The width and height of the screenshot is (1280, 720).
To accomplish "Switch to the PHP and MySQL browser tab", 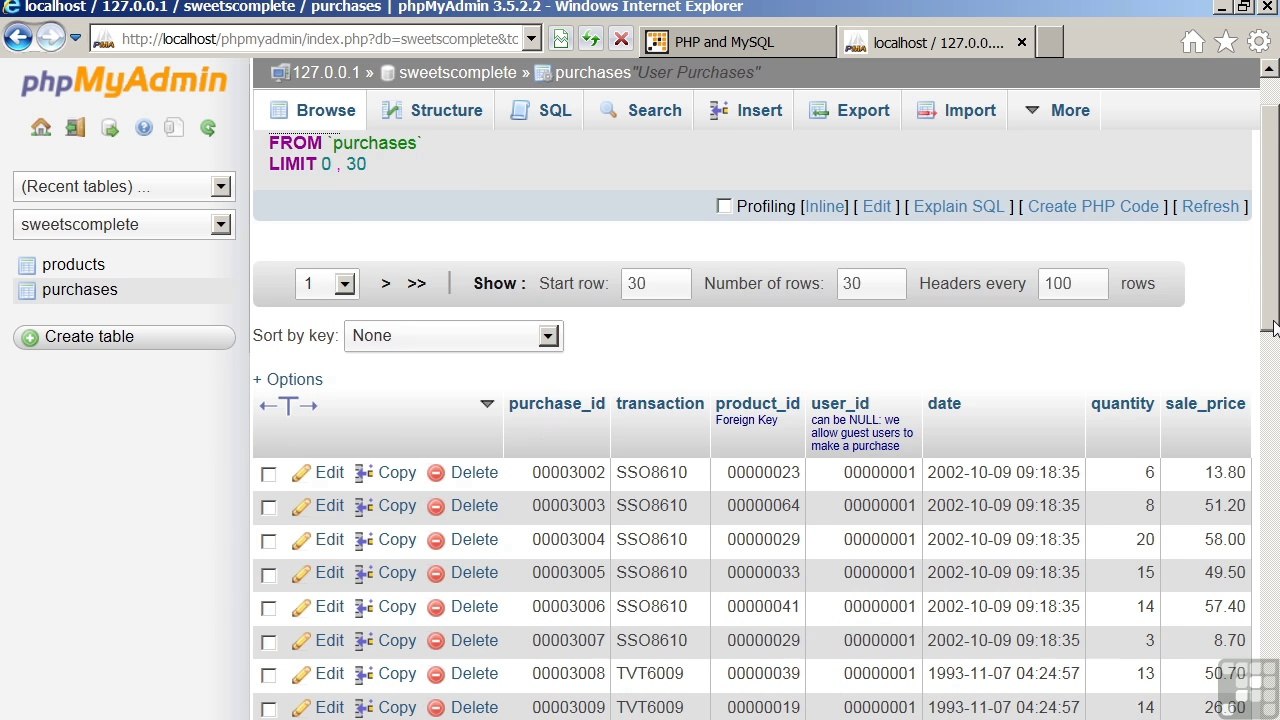I will pyautogui.click(x=739, y=42).
